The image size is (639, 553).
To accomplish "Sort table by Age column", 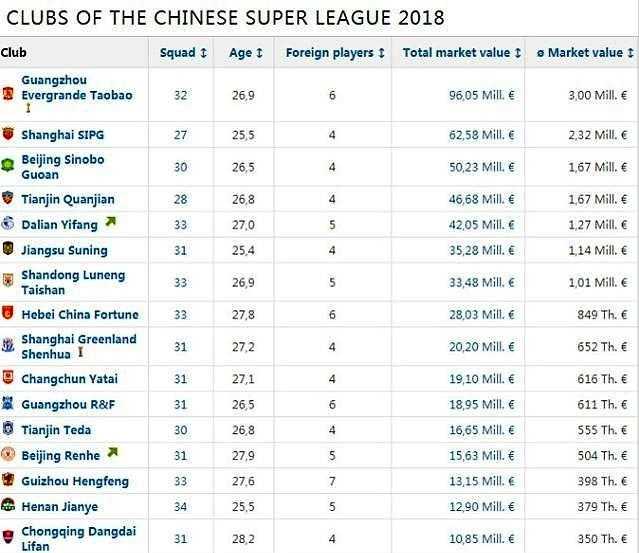I will pos(246,53).
